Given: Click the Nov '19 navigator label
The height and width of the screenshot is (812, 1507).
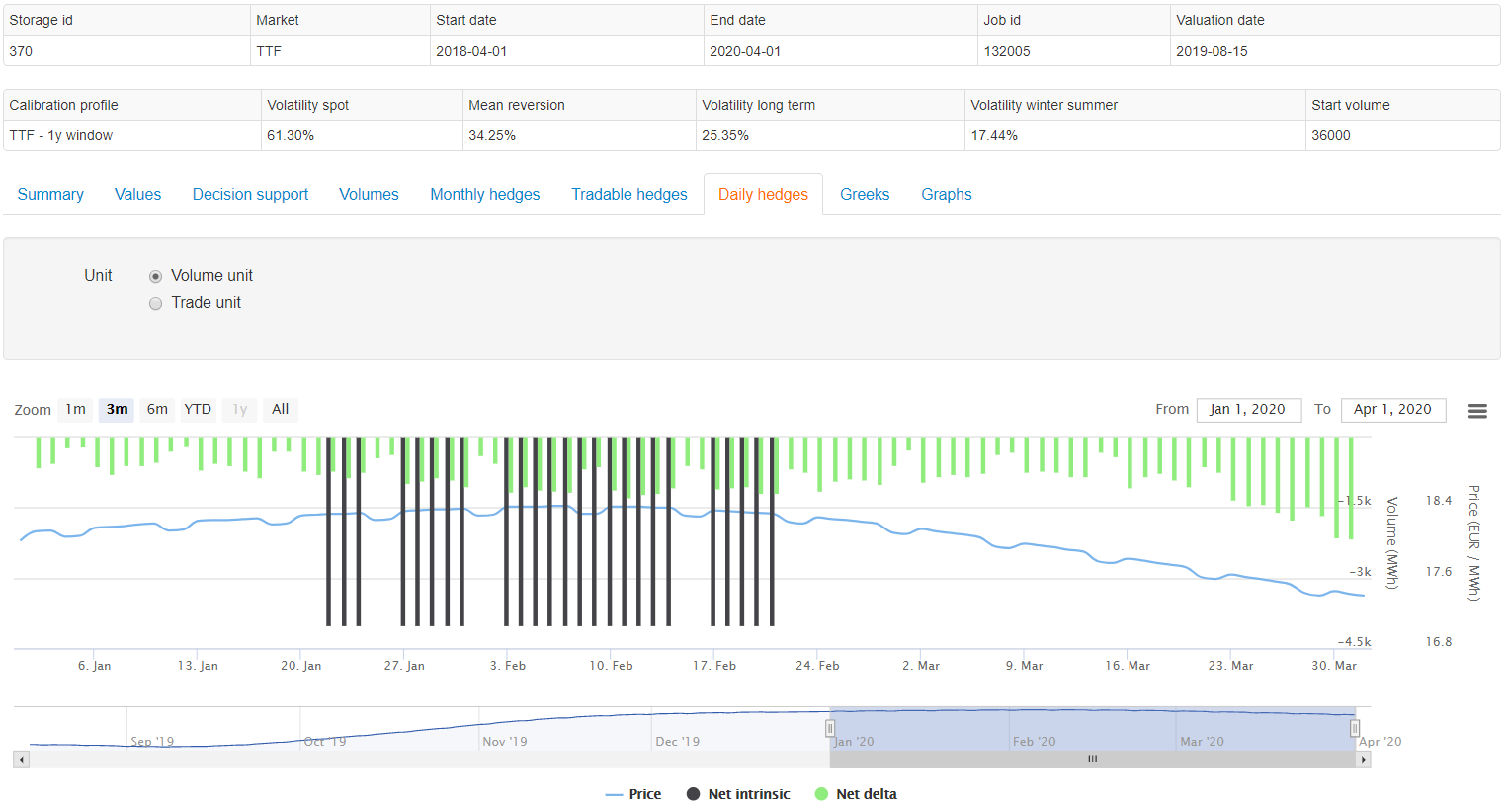Looking at the screenshot, I should (x=505, y=742).
